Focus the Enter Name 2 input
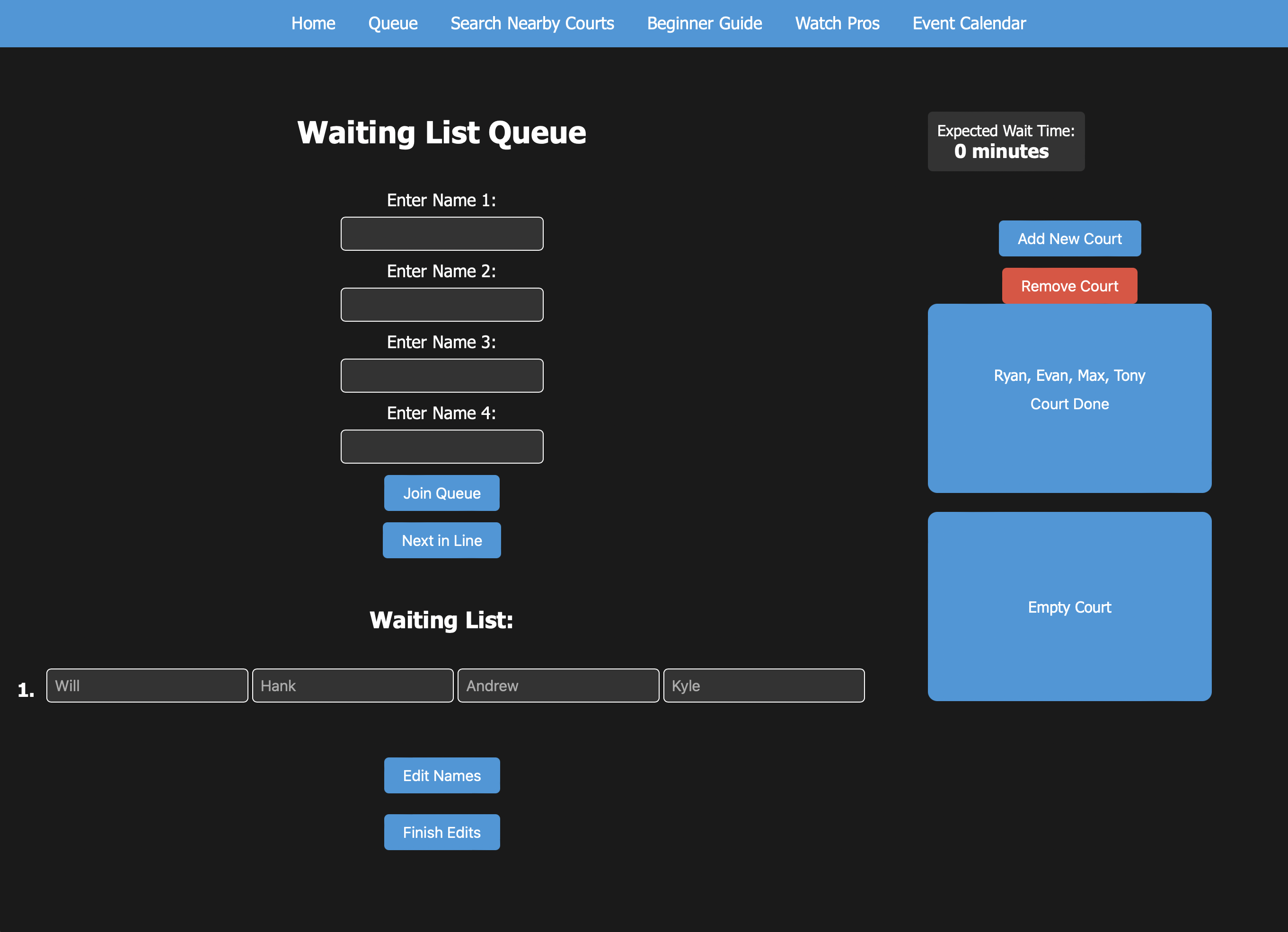 coord(441,304)
